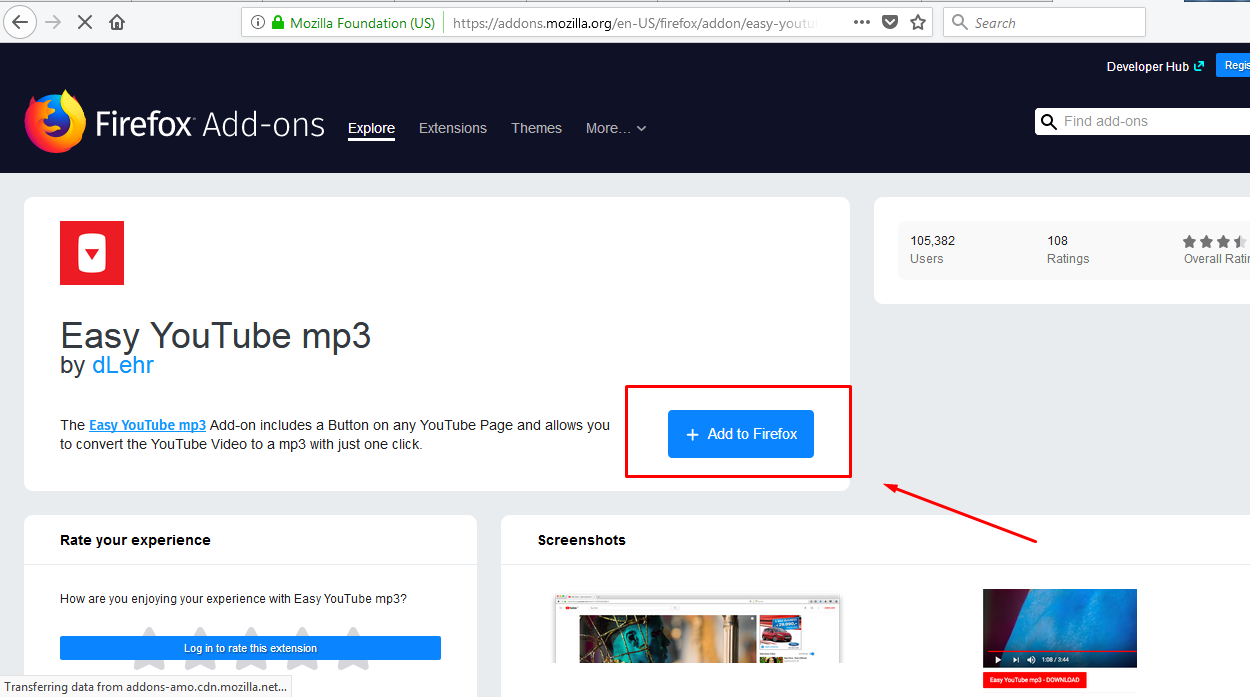1250x697 pixels.
Task: Click the overall rating stars
Action: [x=1216, y=241]
